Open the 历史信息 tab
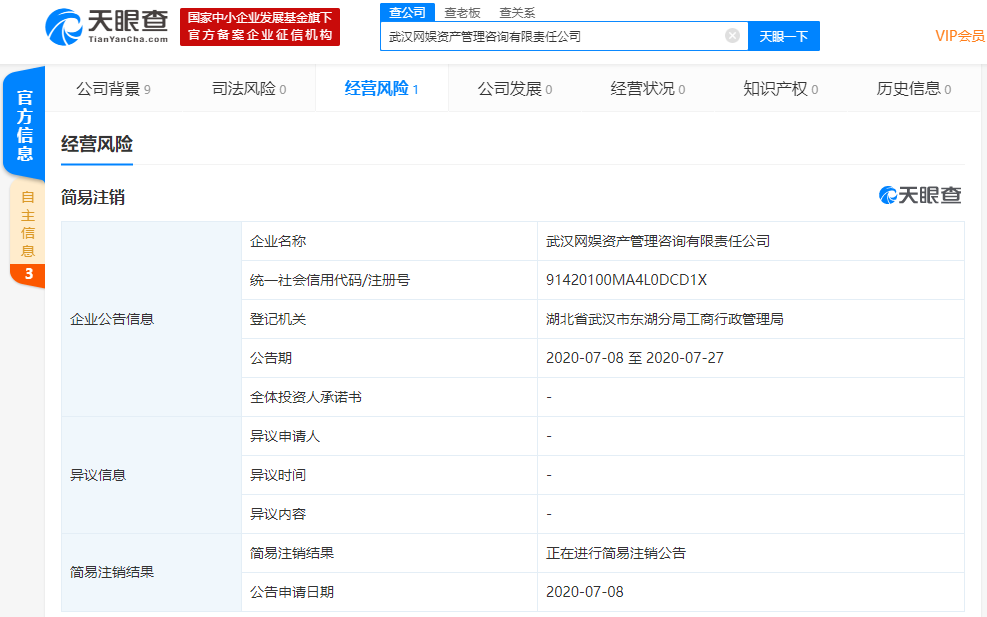Viewport: 987px width, 617px height. coord(914,89)
